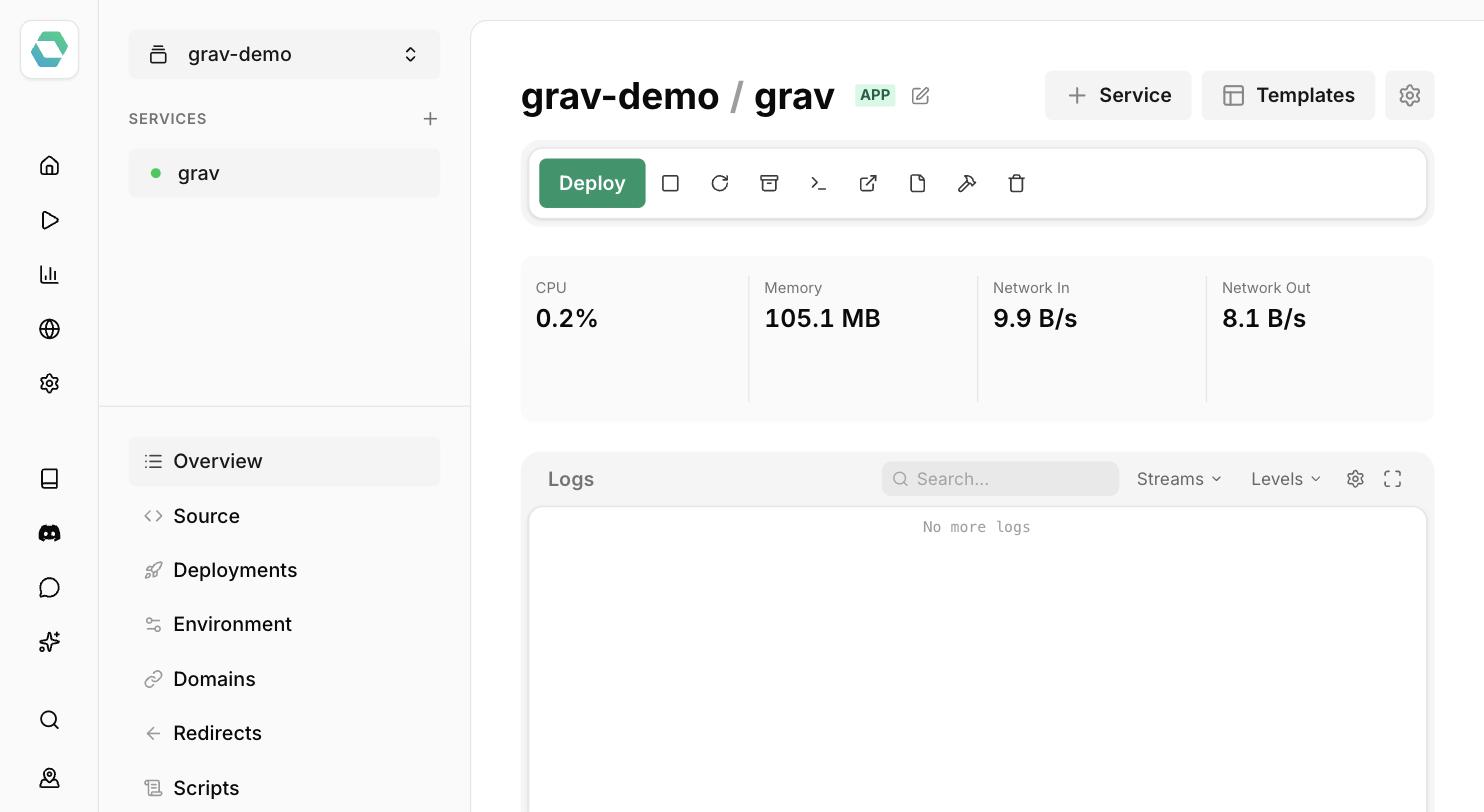Navigate to Domains
Image resolution: width=1484 pixels, height=812 pixels.
tap(284, 679)
